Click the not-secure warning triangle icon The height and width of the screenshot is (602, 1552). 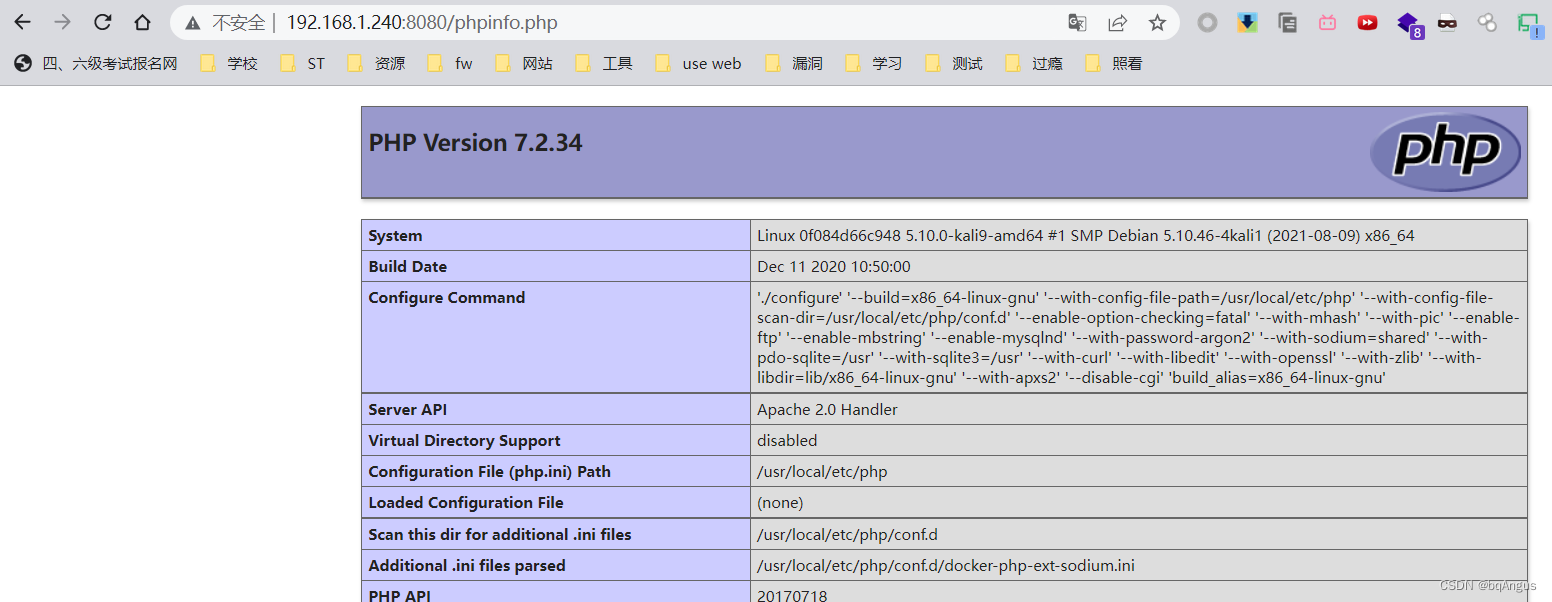tap(193, 23)
